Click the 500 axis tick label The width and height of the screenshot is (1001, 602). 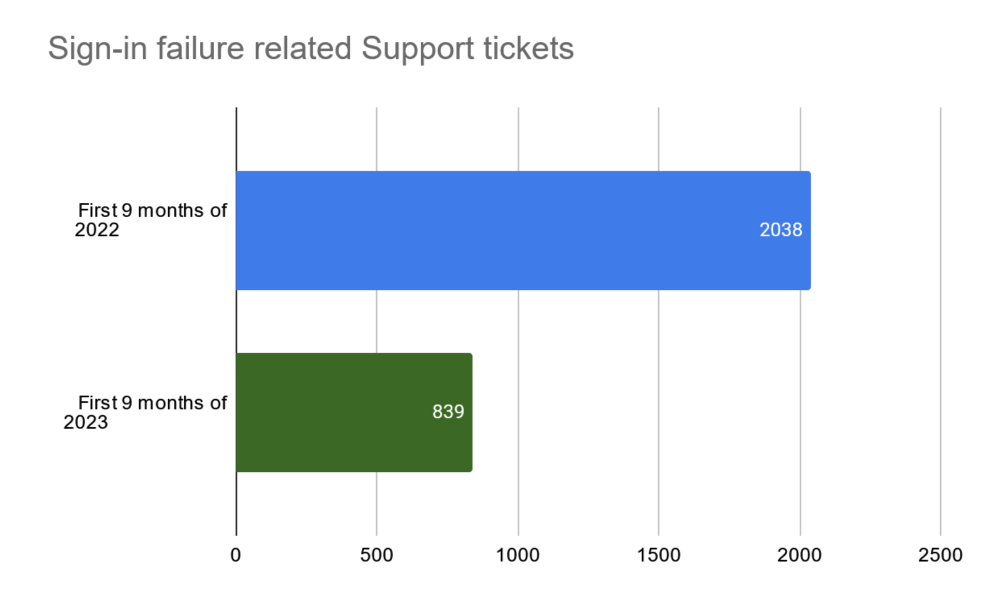click(x=377, y=555)
